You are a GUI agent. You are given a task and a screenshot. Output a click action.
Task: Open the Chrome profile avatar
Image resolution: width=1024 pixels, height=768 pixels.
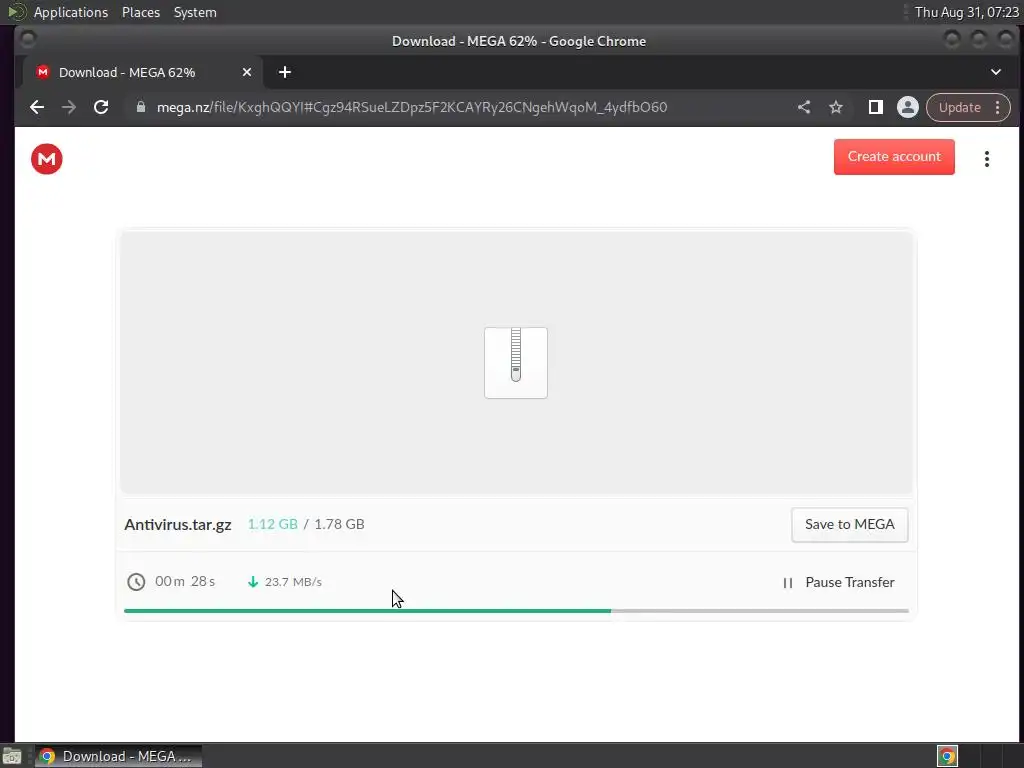click(908, 107)
